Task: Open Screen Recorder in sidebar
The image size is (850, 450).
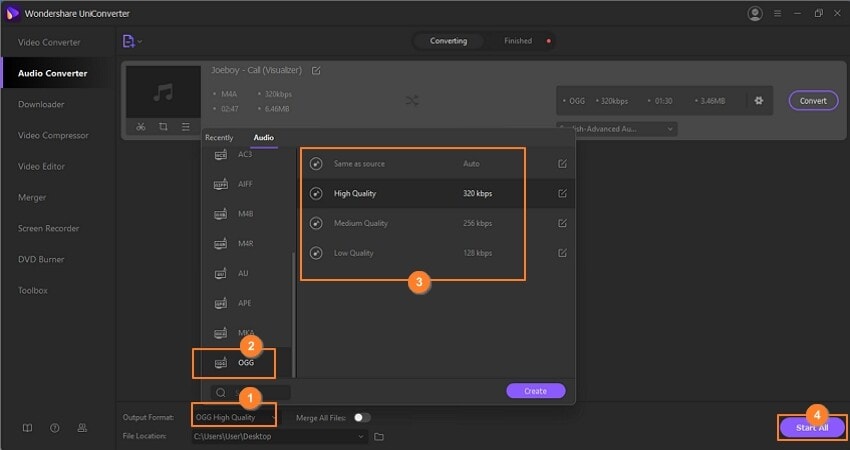Action: click(x=48, y=228)
